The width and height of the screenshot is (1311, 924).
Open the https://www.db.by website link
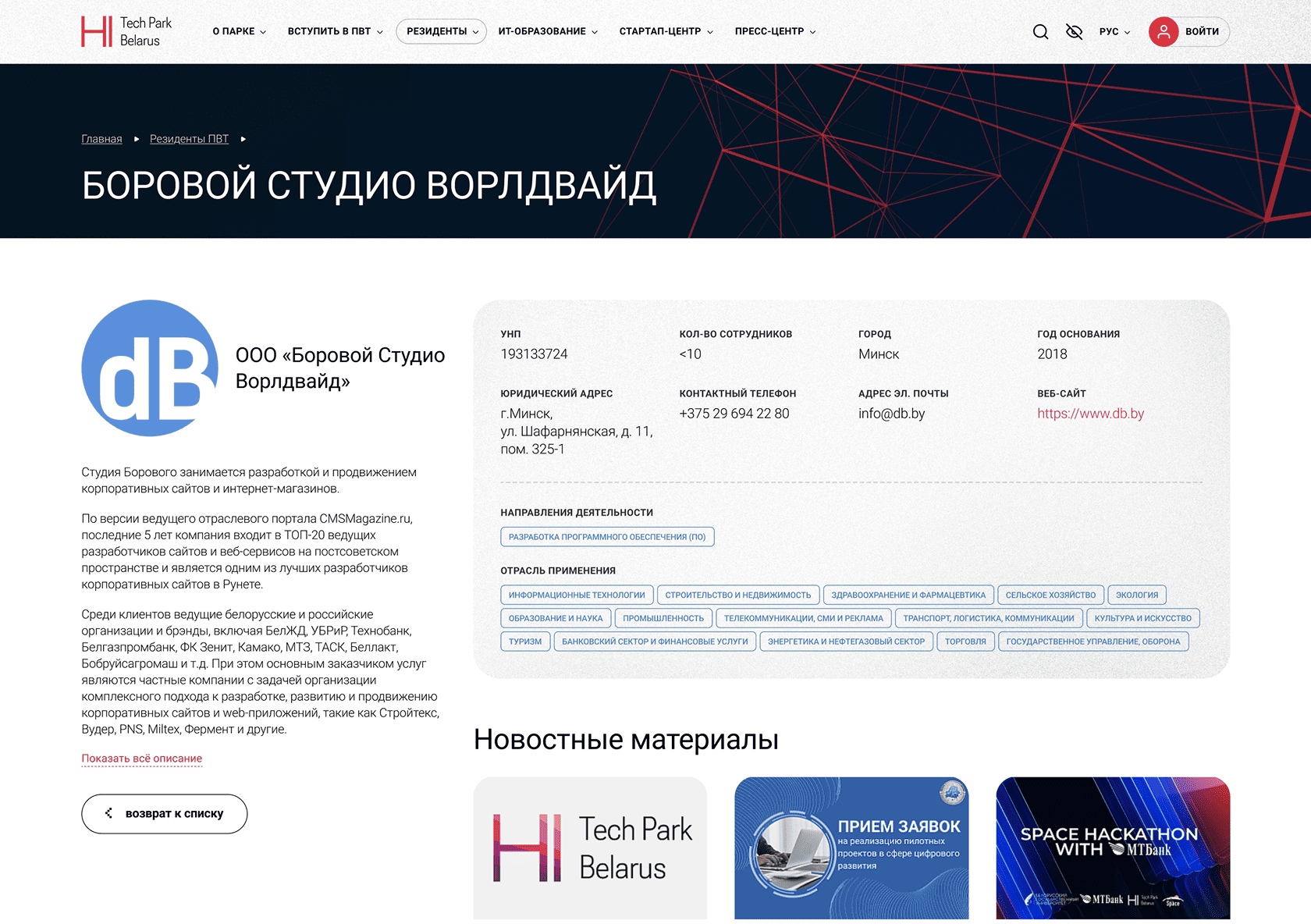coord(1090,414)
